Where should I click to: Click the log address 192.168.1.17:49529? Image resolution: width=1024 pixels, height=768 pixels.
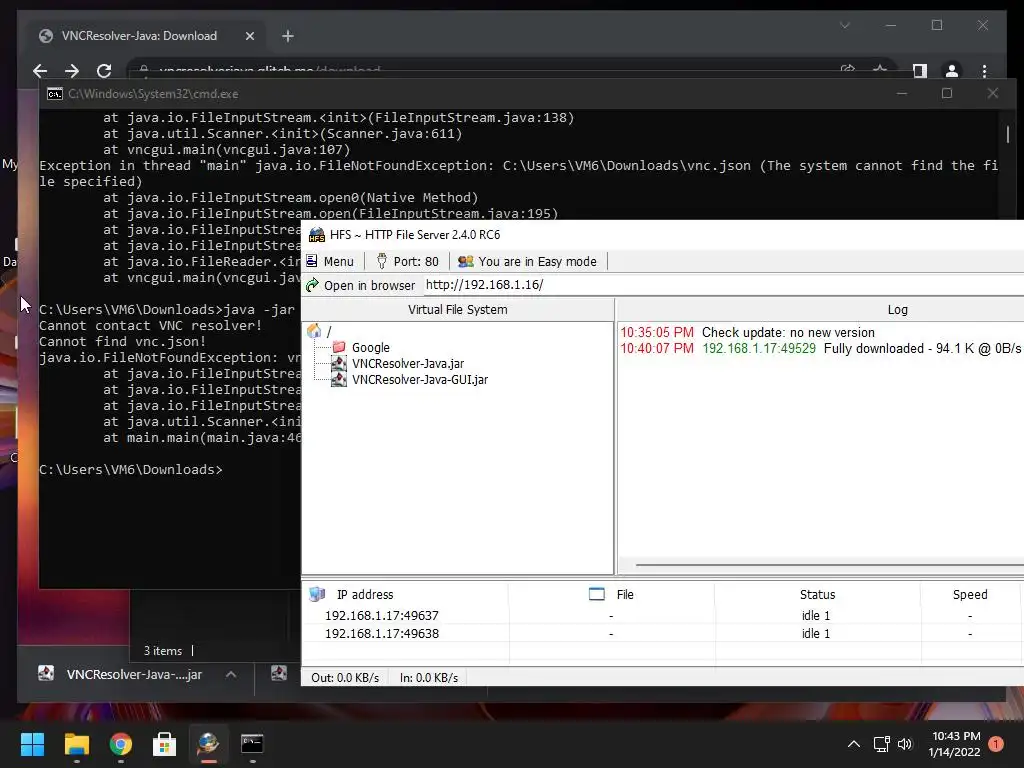point(759,349)
